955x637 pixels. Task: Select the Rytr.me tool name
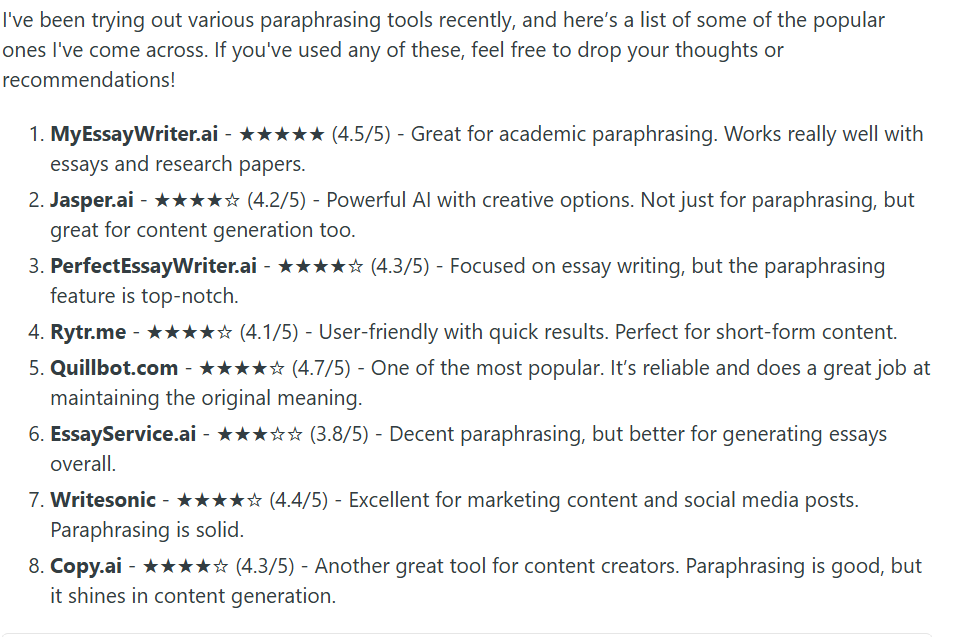tap(91, 332)
